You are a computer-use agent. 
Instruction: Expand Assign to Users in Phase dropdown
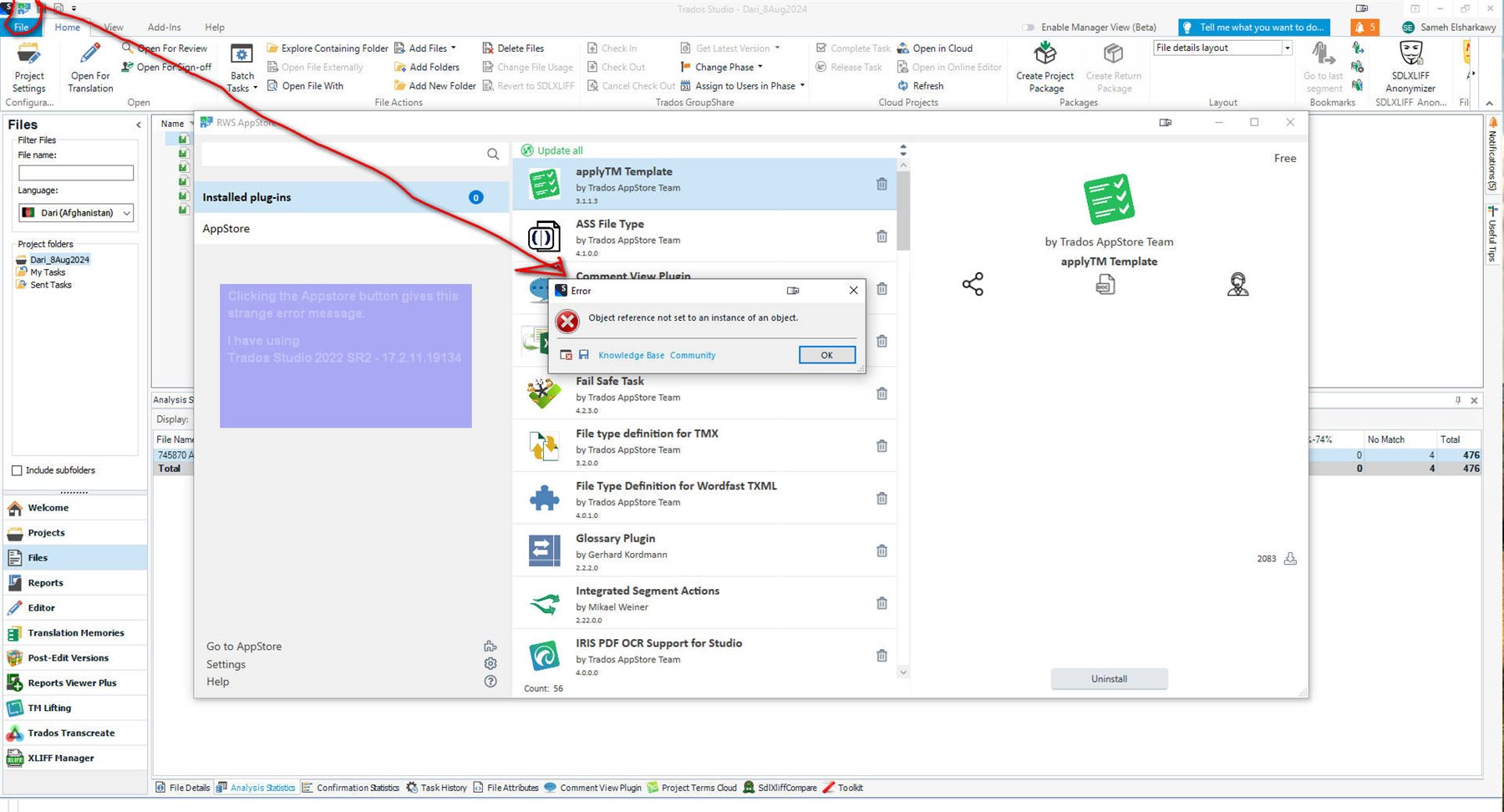pyautogui.click(x=802, y=85)
